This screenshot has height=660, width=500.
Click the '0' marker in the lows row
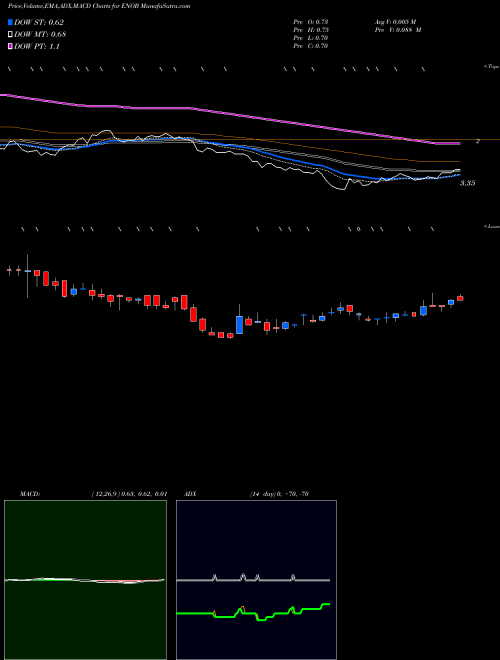click(x=359, y=229)
